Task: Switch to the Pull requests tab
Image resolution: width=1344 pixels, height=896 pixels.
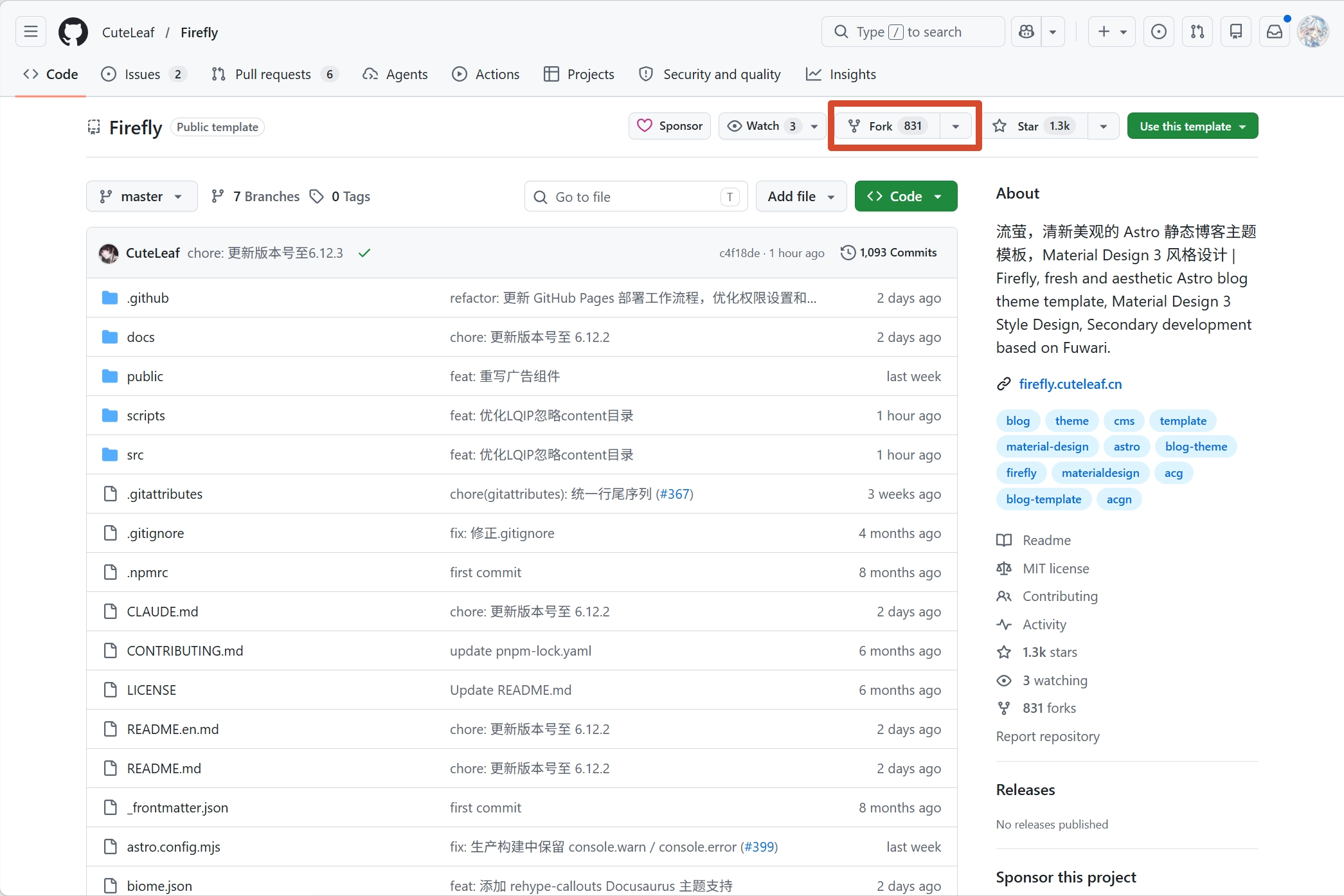Action: pos(274,74)
